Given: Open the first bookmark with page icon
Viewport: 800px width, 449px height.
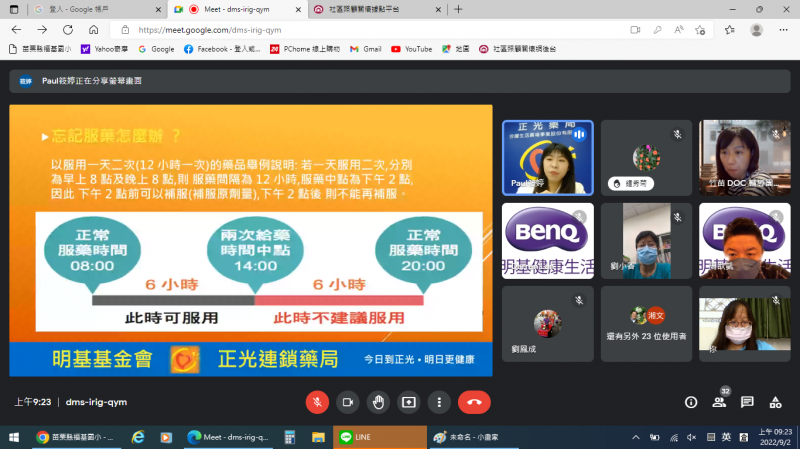Looking at the screenshot, I should [40, 49].
